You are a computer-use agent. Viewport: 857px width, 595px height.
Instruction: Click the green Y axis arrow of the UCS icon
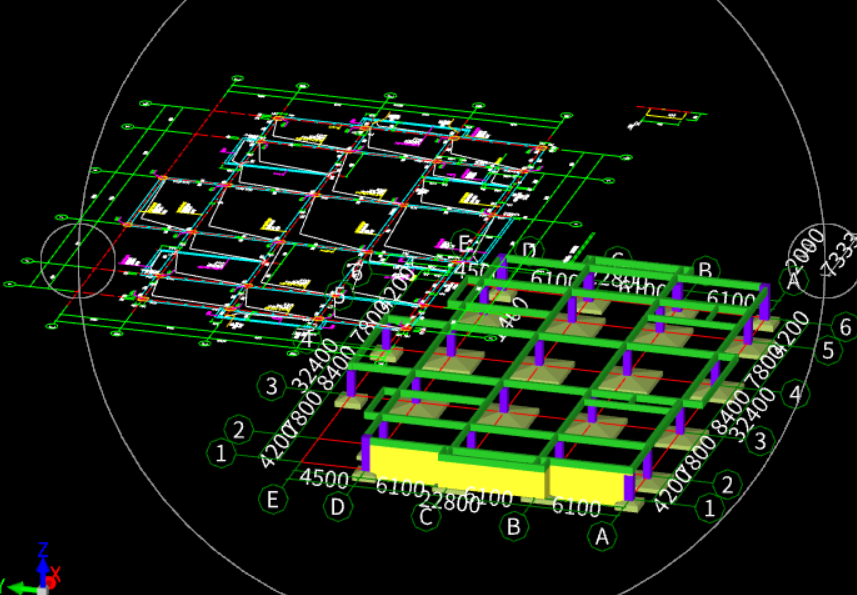tap(22, 588)
